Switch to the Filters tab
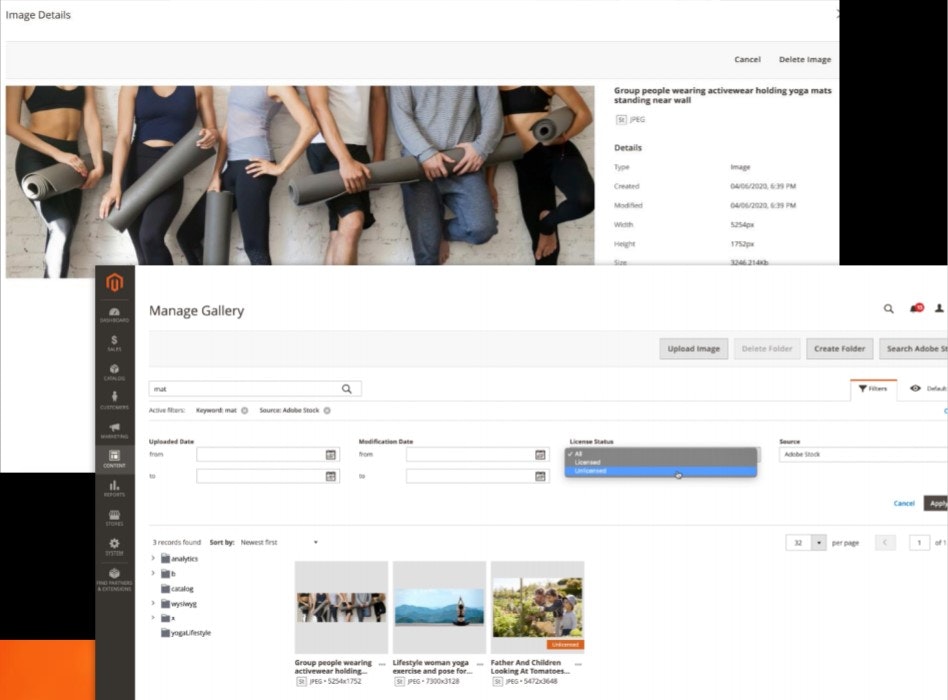This screenshot has height=700, width=948. (872, 388)
